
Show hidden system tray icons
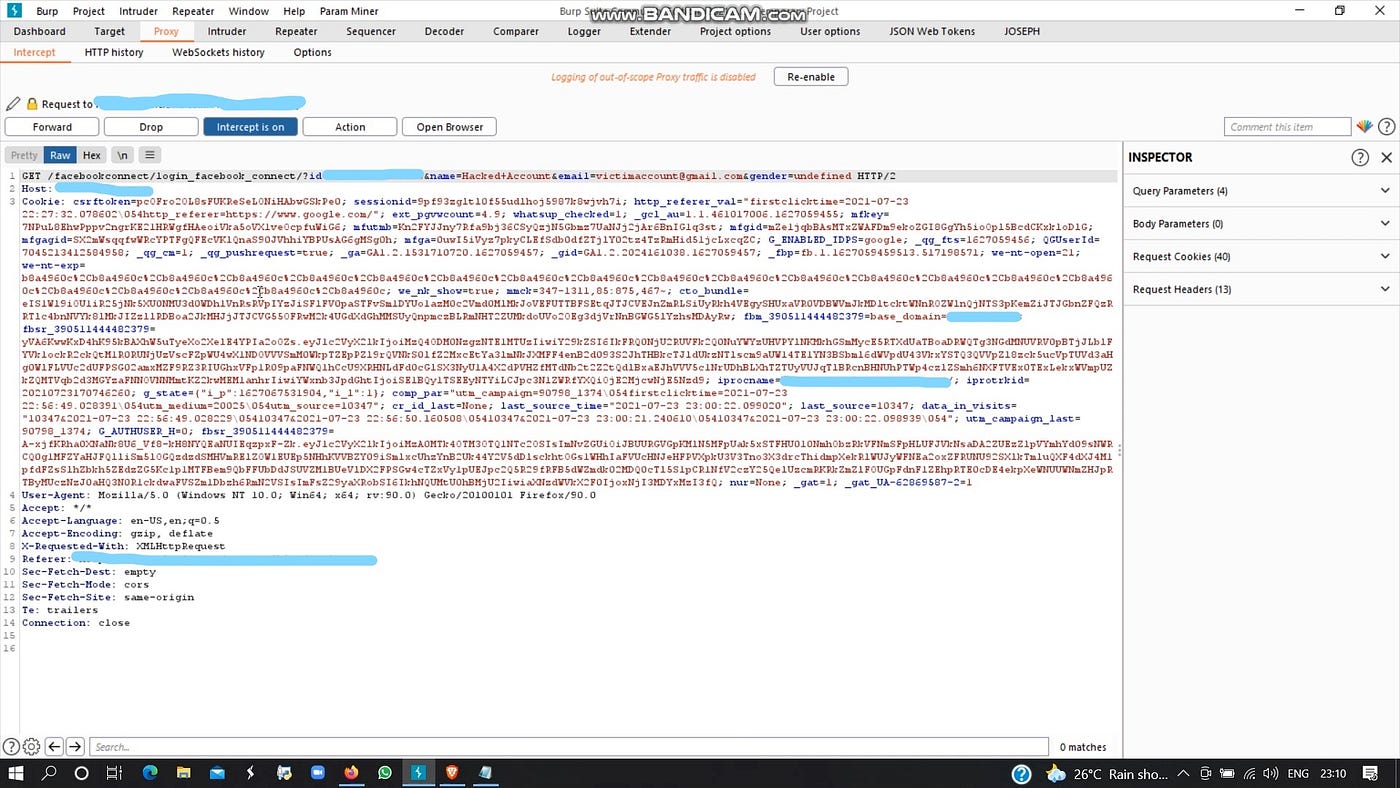(1182, 773)
